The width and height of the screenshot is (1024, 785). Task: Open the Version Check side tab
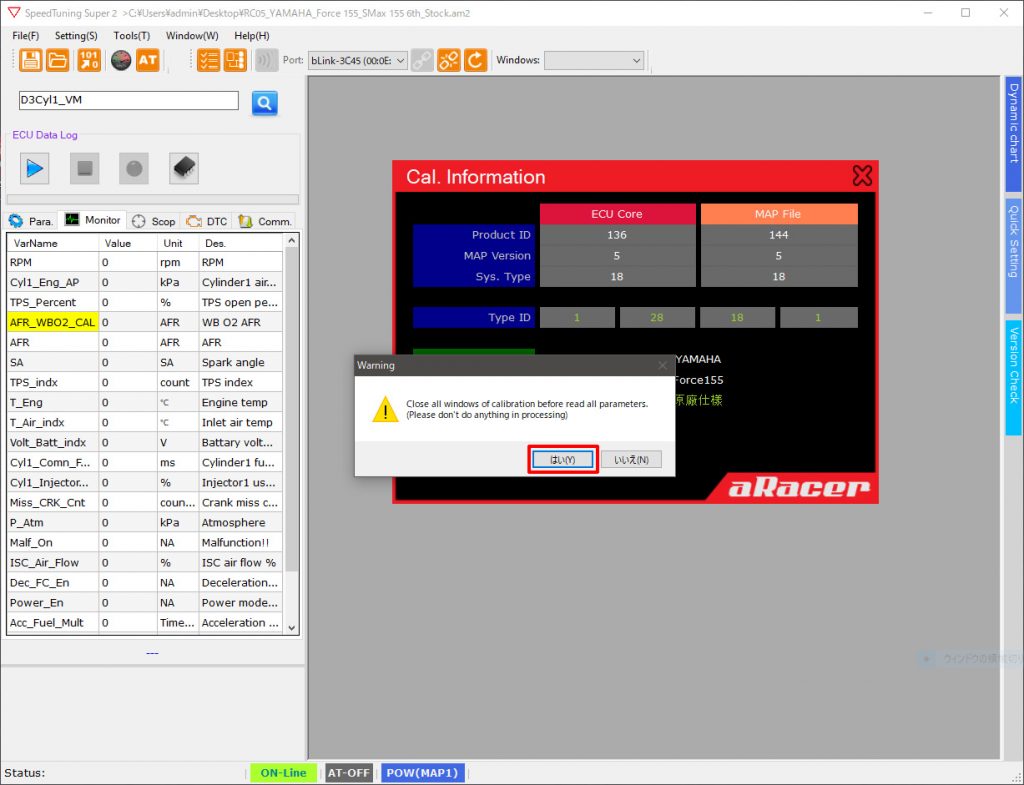click(x=1014, y=377)
